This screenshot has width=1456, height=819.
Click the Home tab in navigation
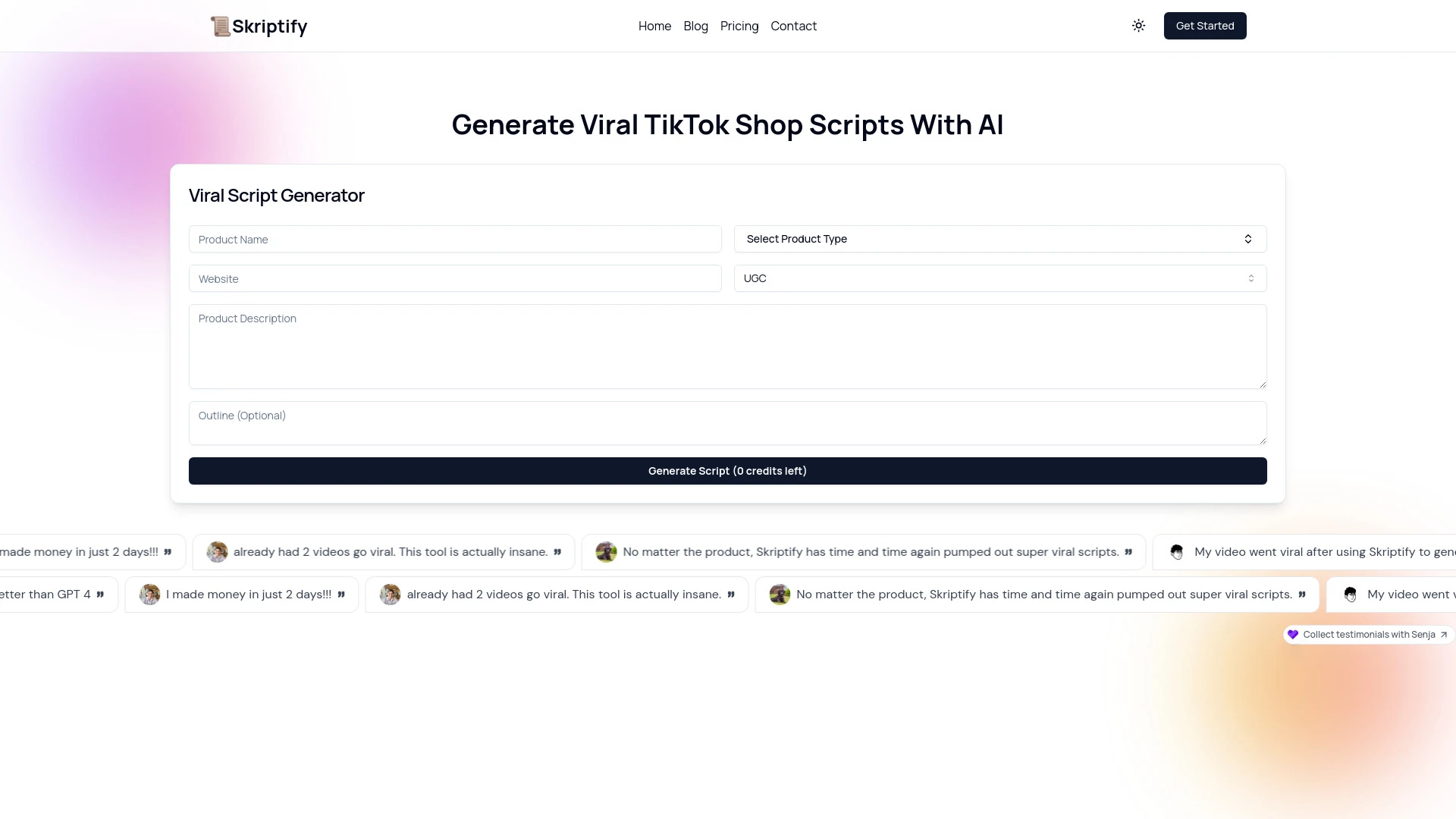point(654,25)
